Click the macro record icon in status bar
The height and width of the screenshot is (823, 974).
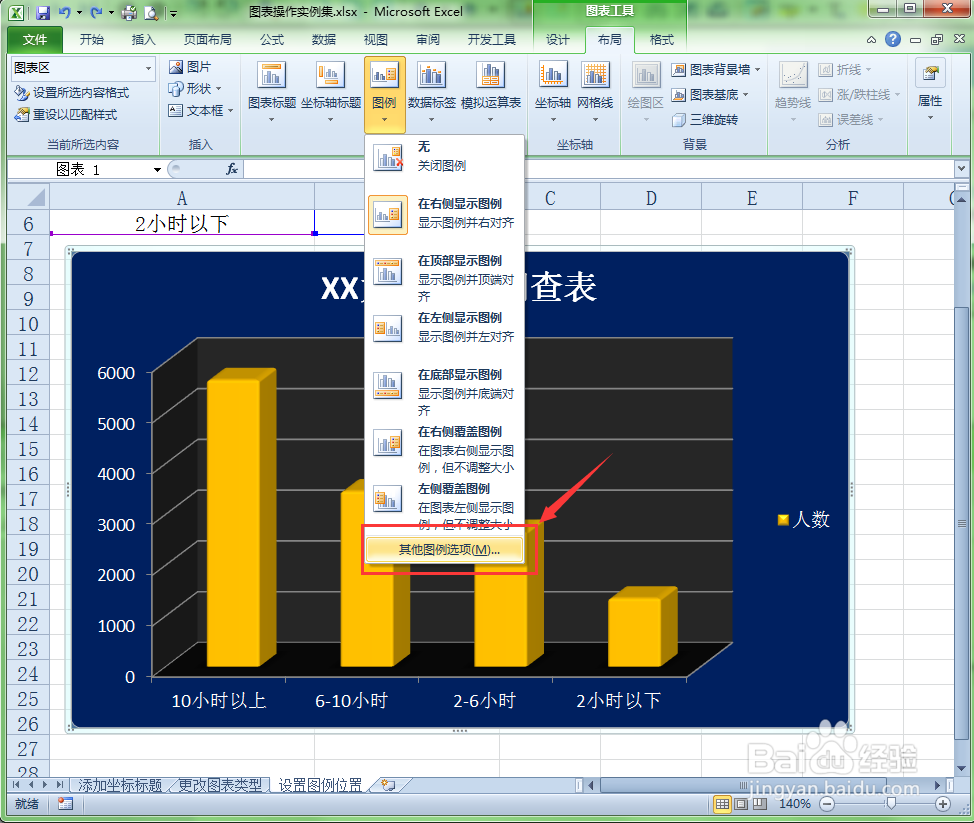[65, 804]
